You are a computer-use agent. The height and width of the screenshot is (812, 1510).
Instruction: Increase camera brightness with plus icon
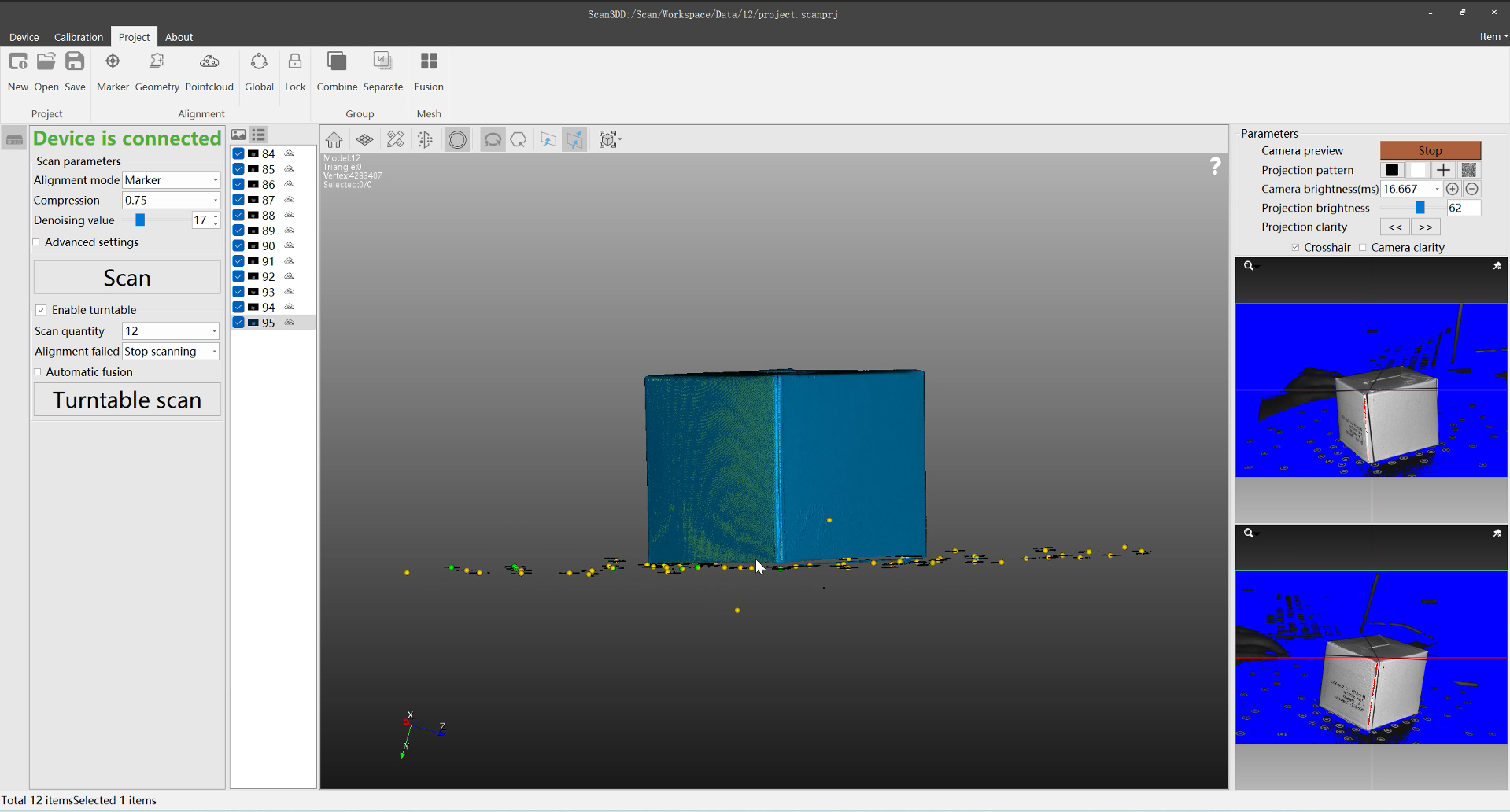(x=1453, y=189)
